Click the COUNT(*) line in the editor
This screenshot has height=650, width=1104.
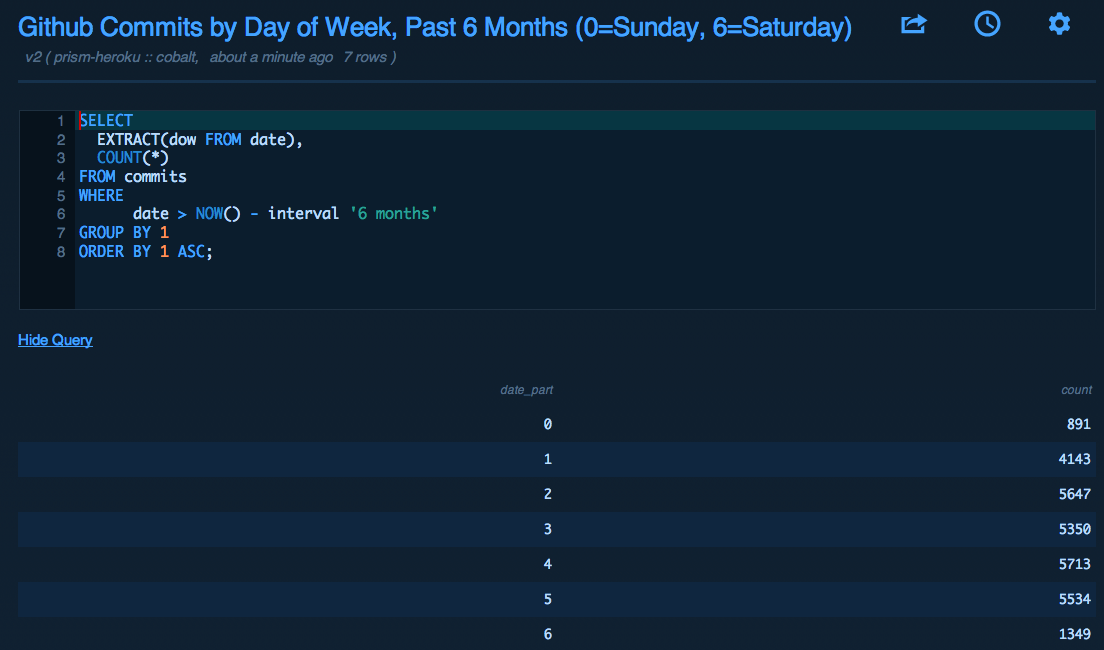pyautogui.click(x=132, y=158)
